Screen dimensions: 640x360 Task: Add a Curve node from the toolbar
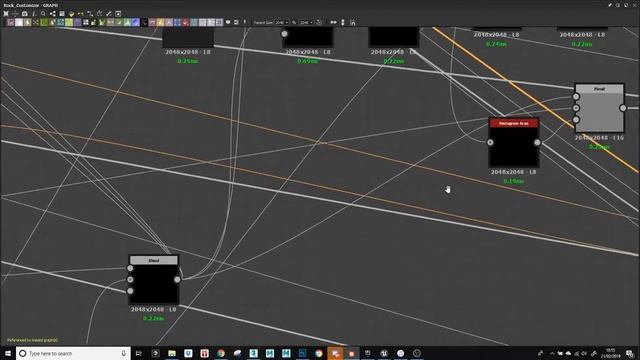pyautogui.click(x=44, y=22)
